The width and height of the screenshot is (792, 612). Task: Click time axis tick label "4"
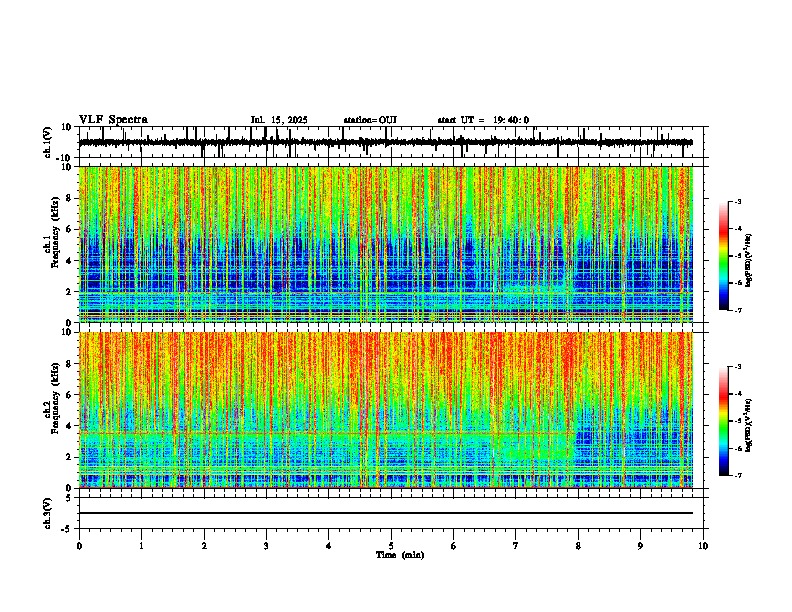tap(329, 546)
